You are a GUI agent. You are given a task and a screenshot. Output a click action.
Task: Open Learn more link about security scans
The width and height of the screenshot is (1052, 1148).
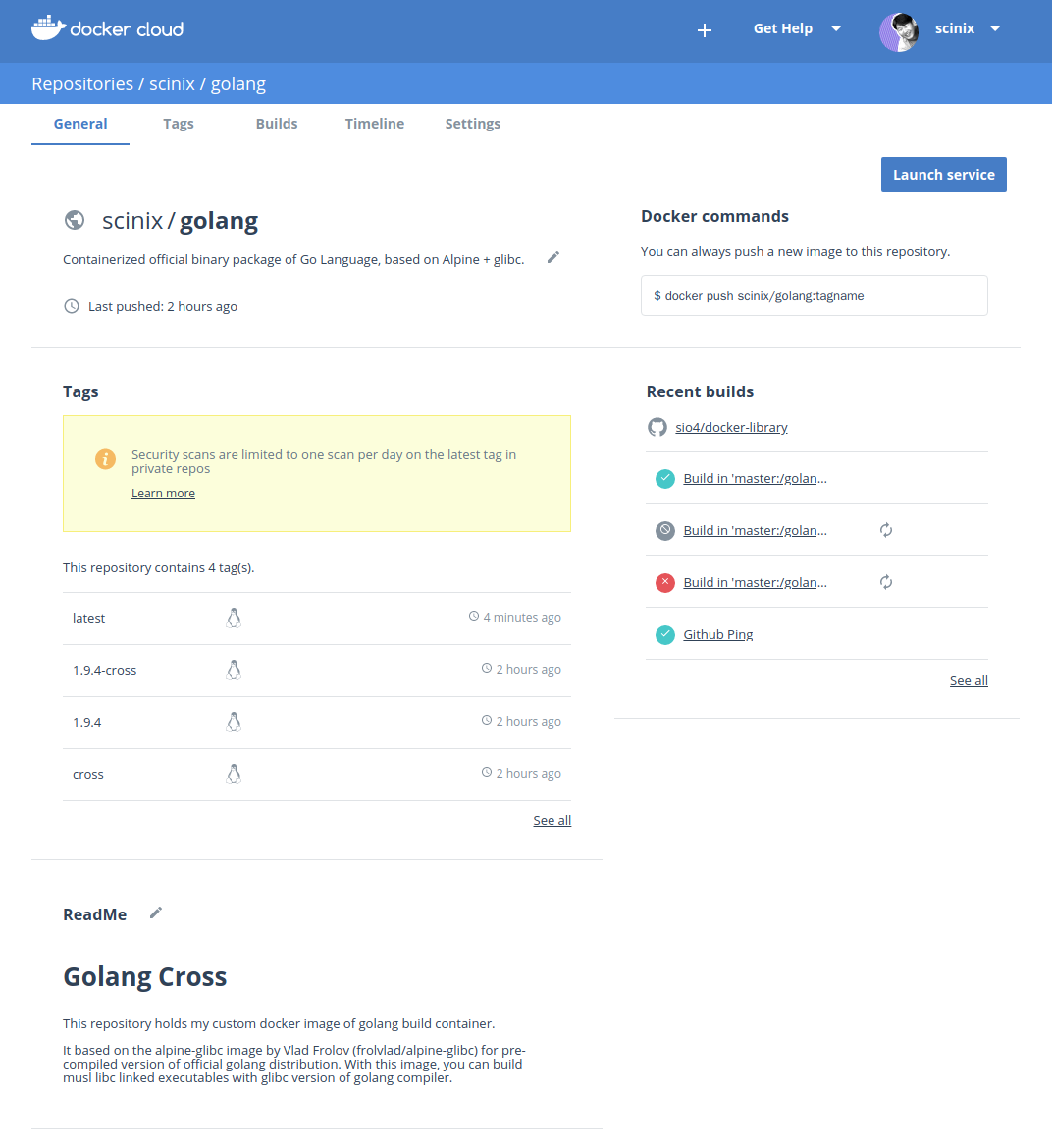(x=163, y=494)
